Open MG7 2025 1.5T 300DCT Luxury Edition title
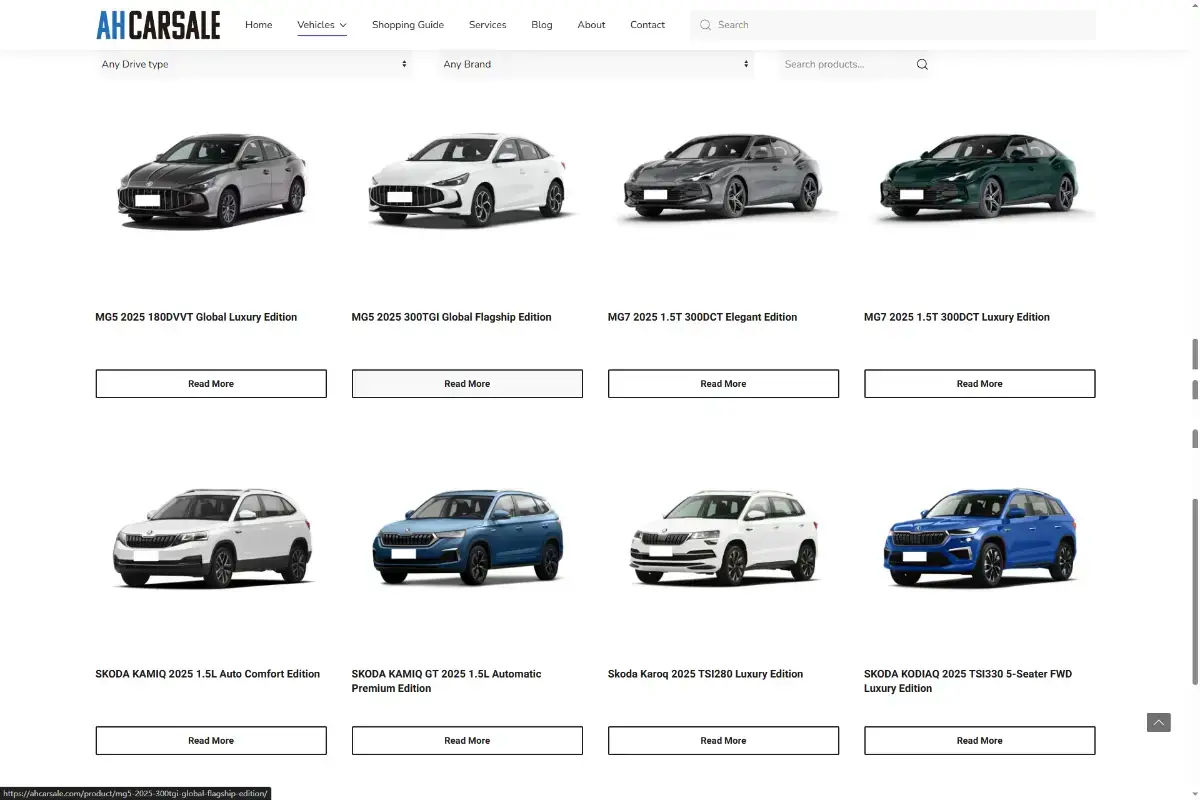Image resolution: width=1200 pixels, height=800 pixels. (957, 317)
